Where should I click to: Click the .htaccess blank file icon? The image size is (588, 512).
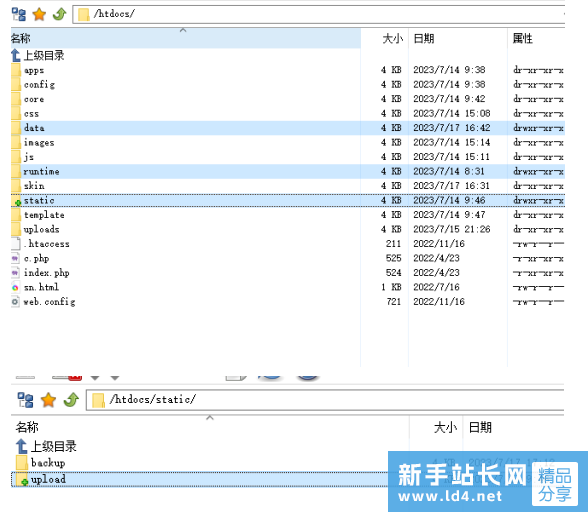point(15,244)
